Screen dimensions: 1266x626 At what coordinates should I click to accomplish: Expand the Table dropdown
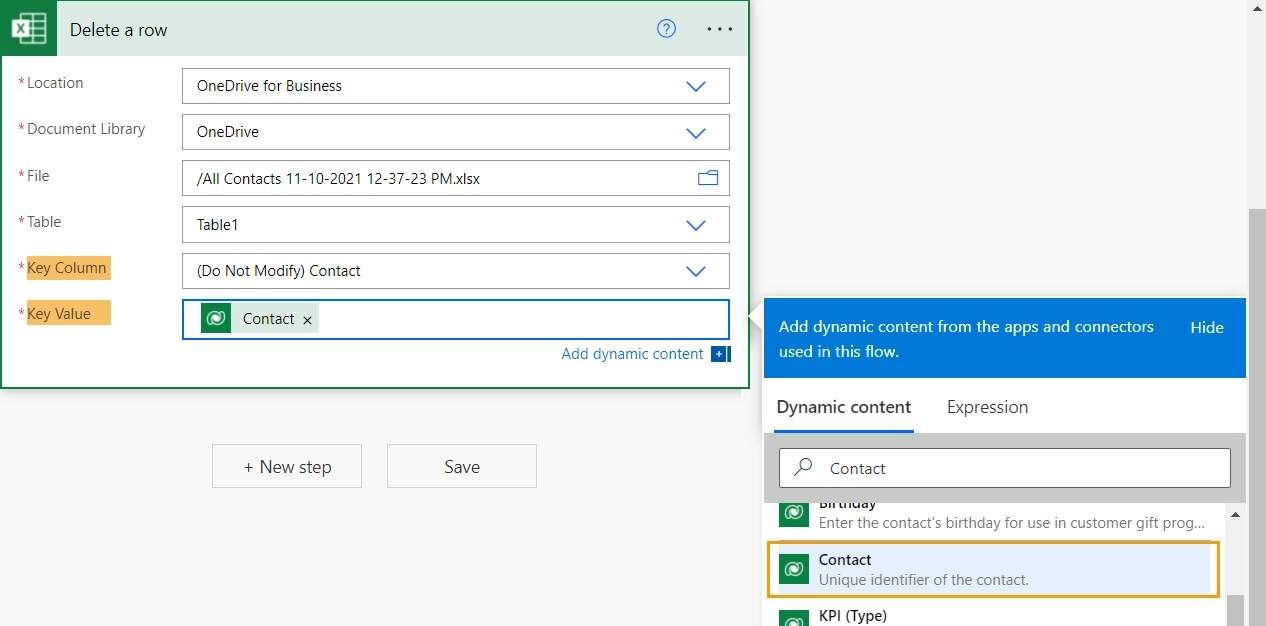point(696,225)
